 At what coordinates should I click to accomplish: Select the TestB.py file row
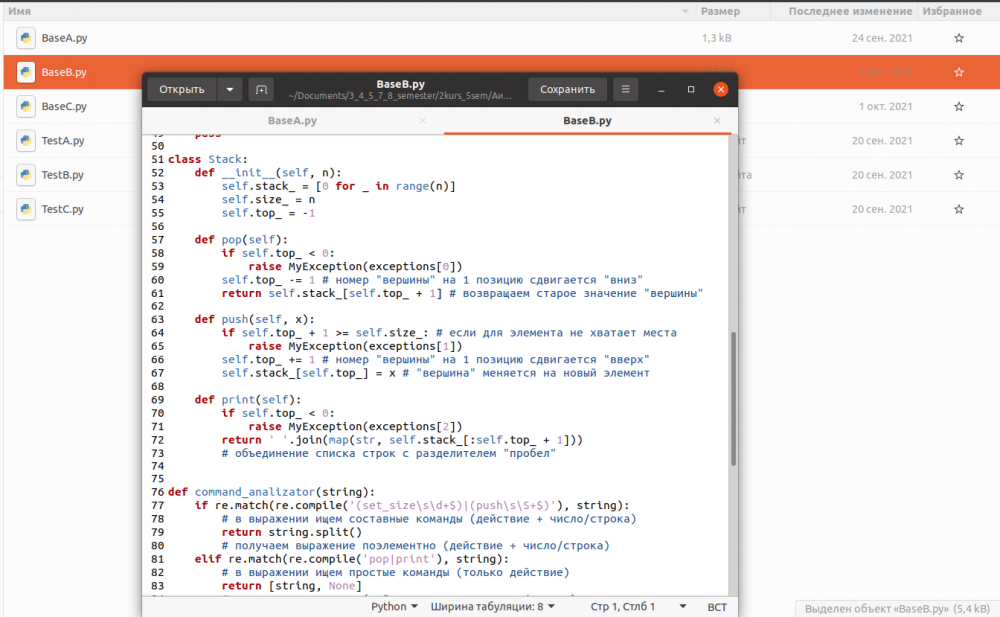pos(62,175)
